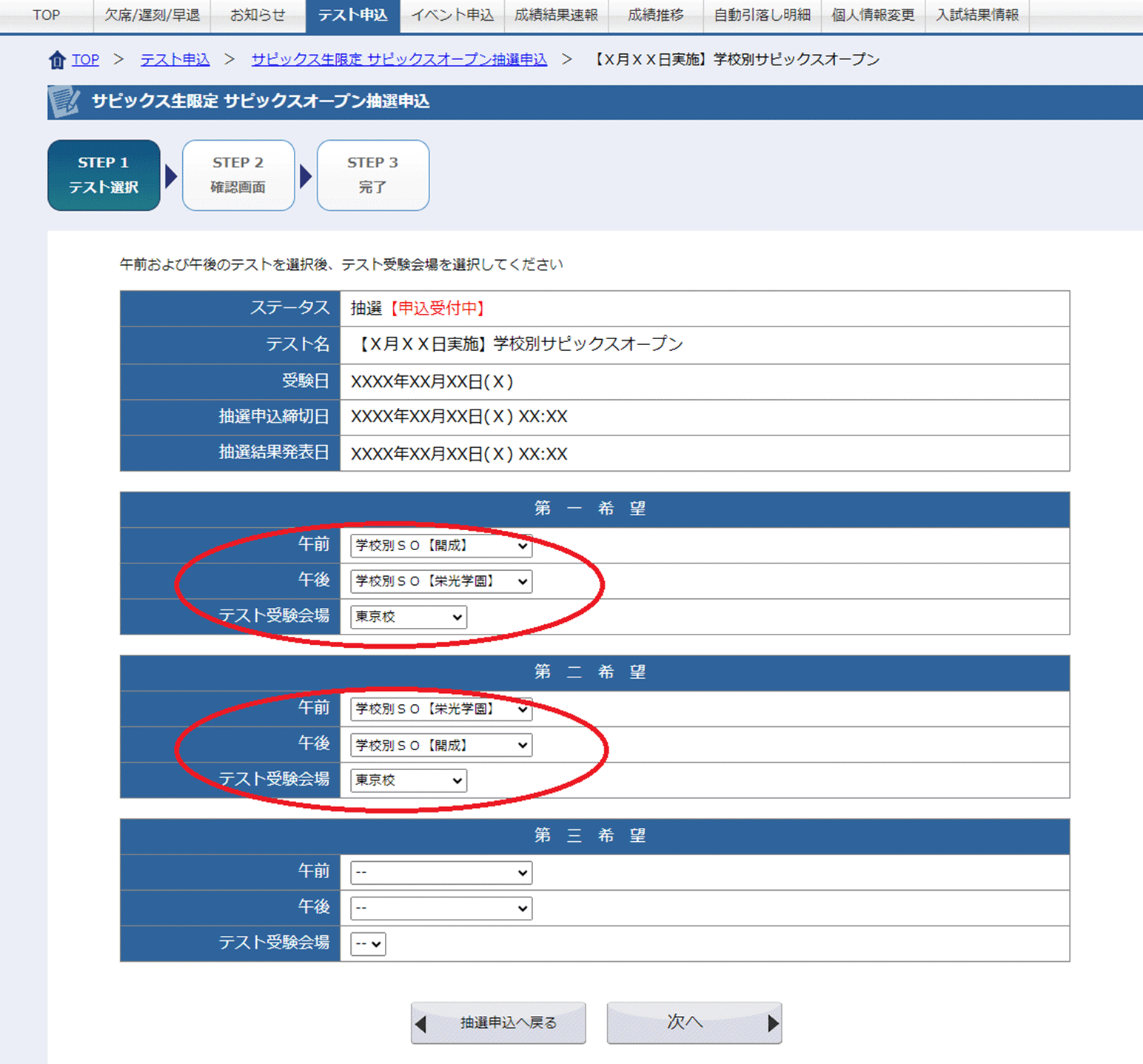The height and width of the screenshot is (1064, 1143).
Task: Open the 入試結果情報 tab
Action: click(x=977, y=15)
